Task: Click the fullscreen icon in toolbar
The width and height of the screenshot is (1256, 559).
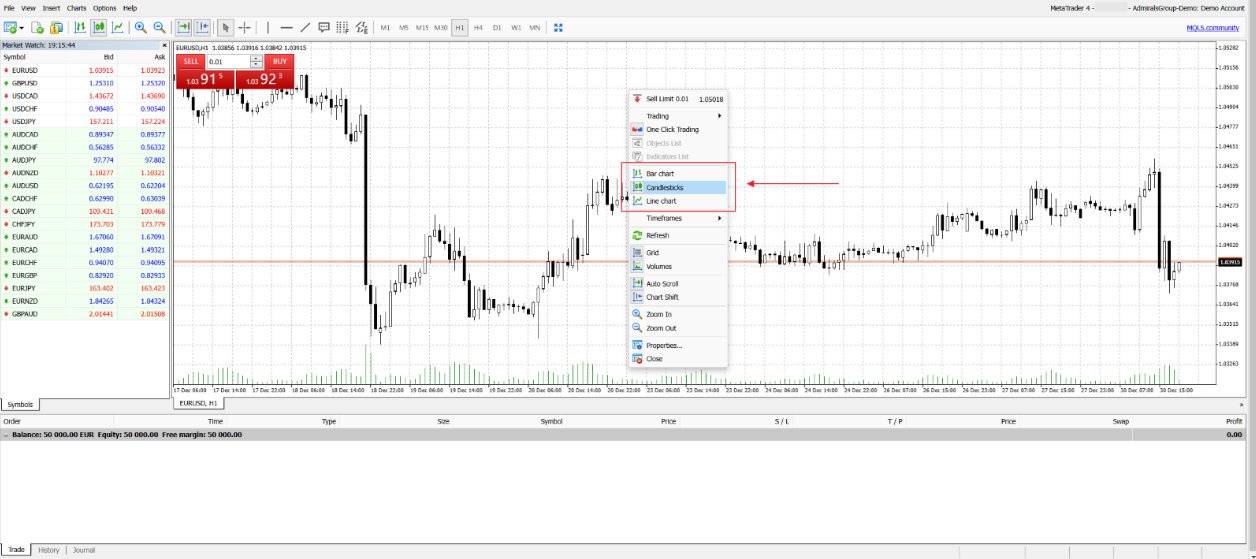Action: (x=558, y=28)
